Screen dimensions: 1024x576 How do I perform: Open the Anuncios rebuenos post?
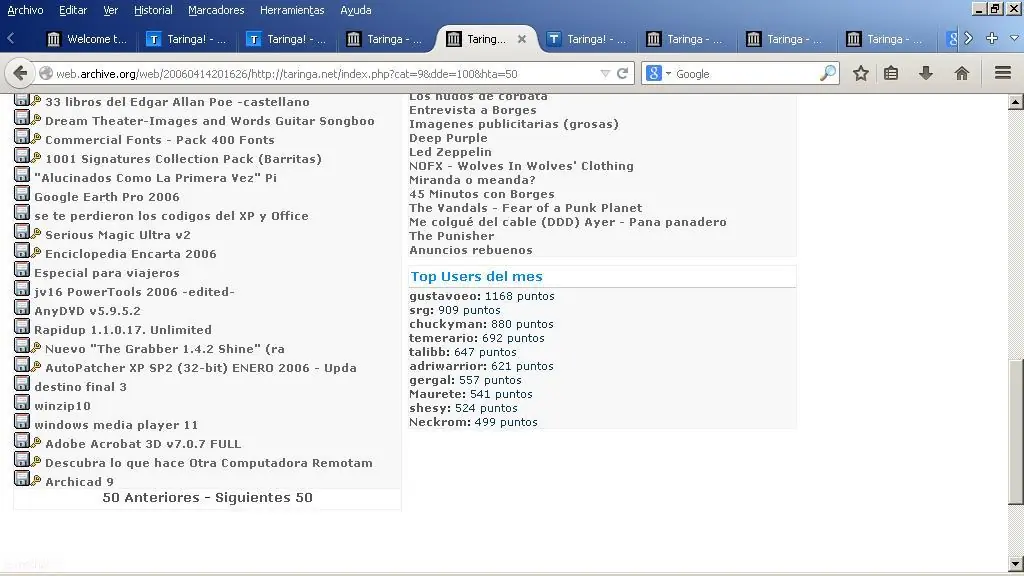(471, 249)
